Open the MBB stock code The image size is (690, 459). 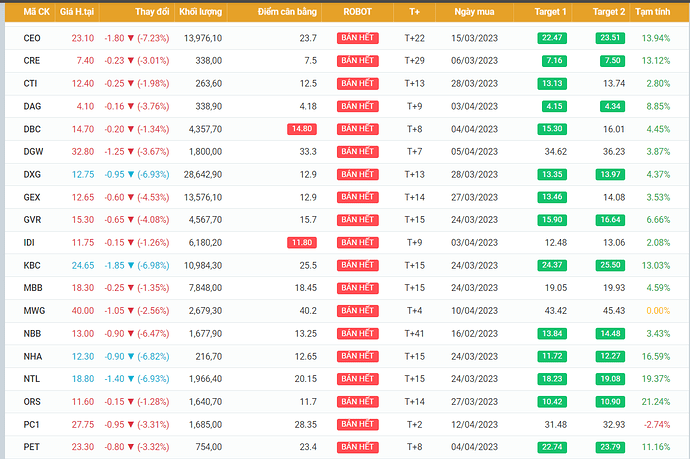33,288
